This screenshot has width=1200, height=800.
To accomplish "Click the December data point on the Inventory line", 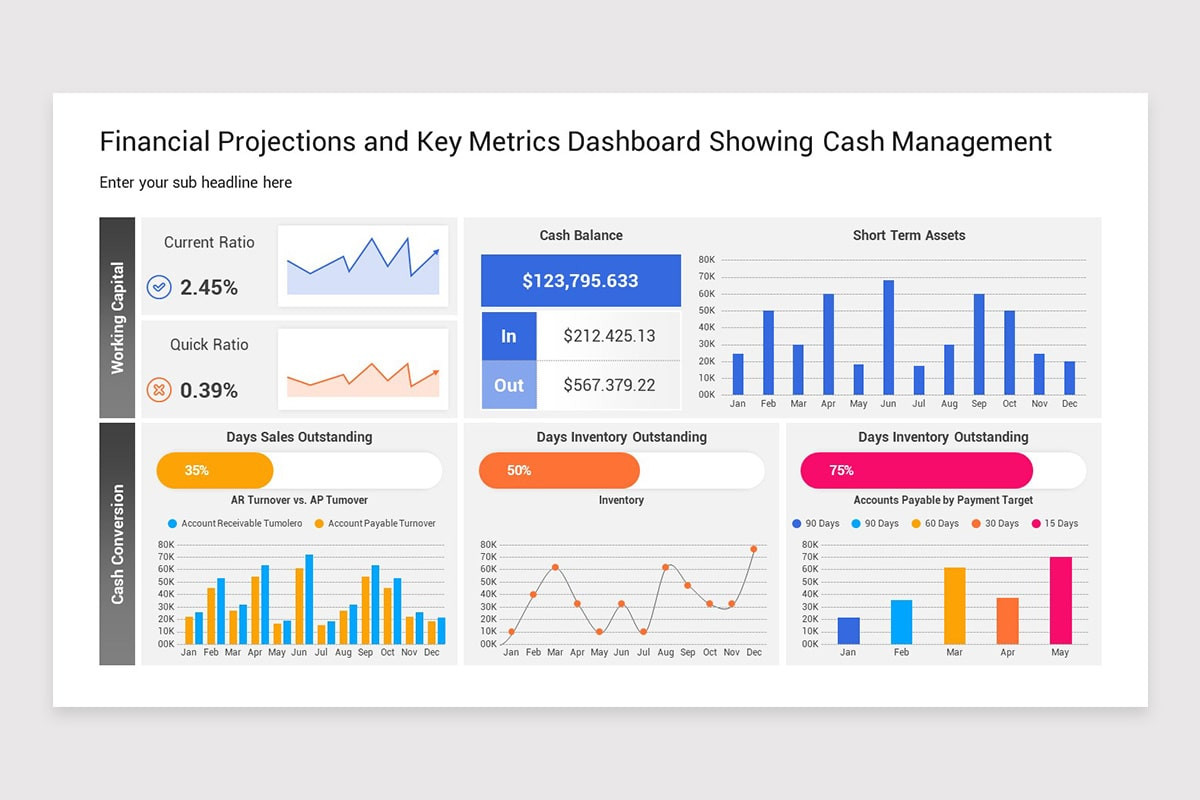I will tap(754, 549).
